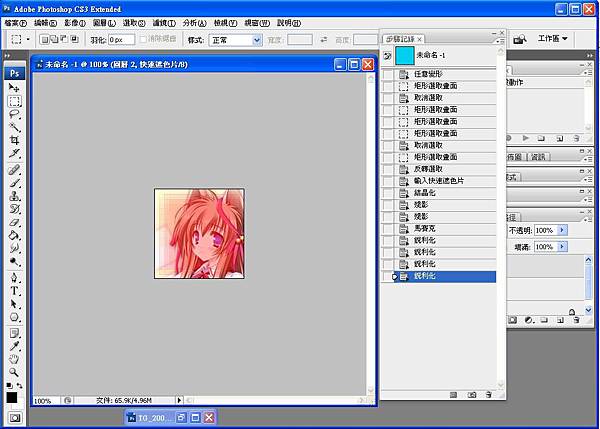Select the Zoom tool
This screenshot has width=600, height=429.
(x=15, y=372)
